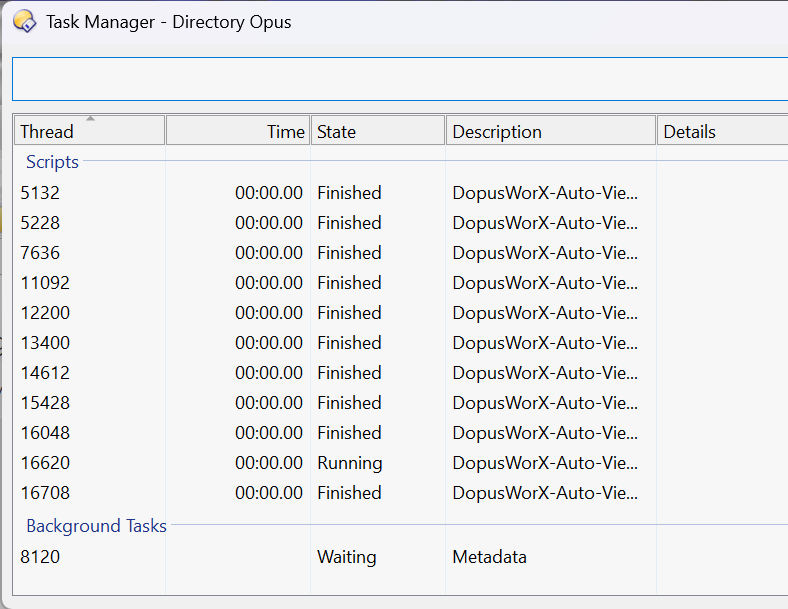Image resolution: width=788 pixels, height=609 pixels.
Task: Click the Details column header
Action: click(722, 131)
